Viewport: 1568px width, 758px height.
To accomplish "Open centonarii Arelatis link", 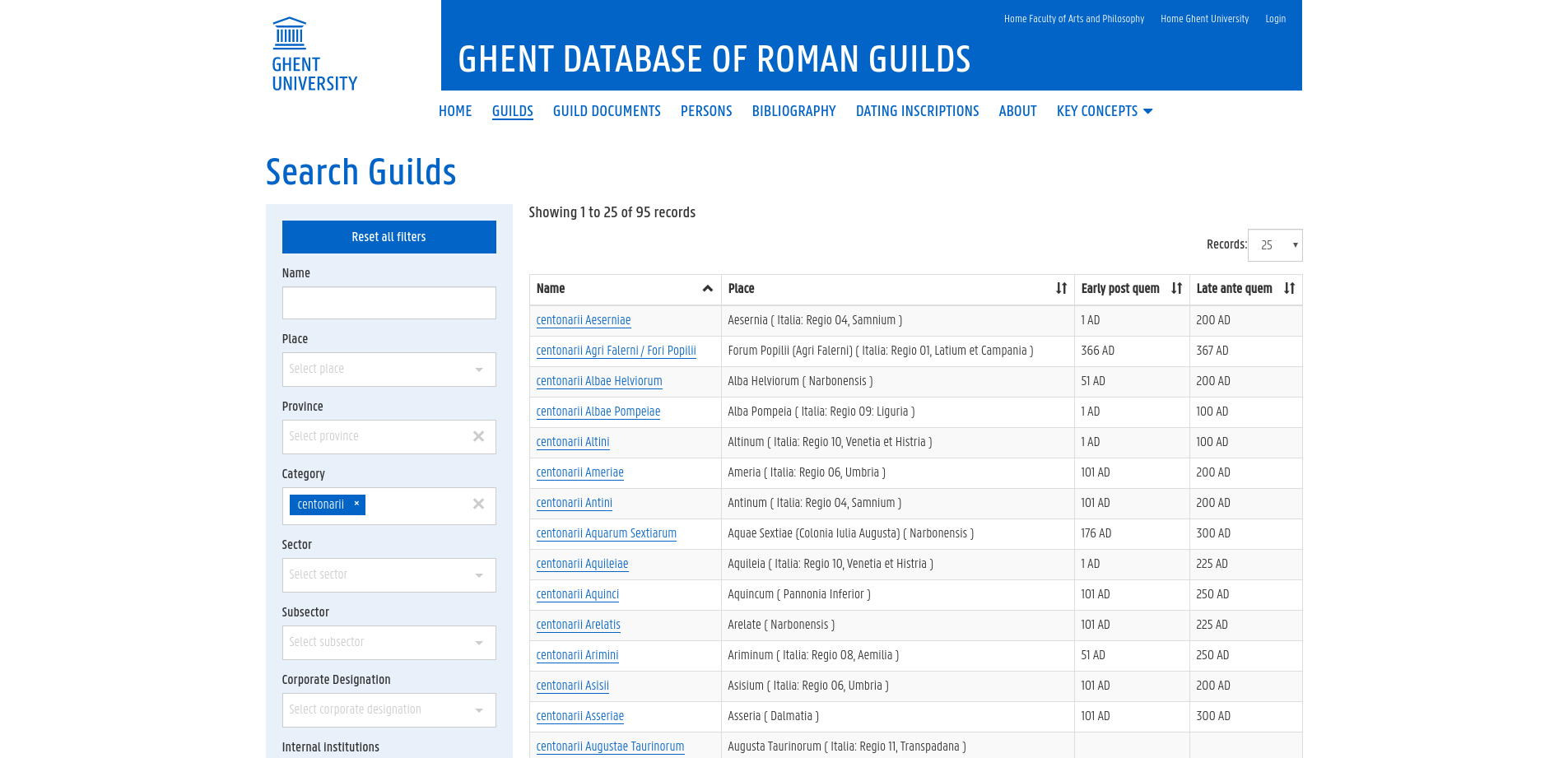I will pos(579,625).
